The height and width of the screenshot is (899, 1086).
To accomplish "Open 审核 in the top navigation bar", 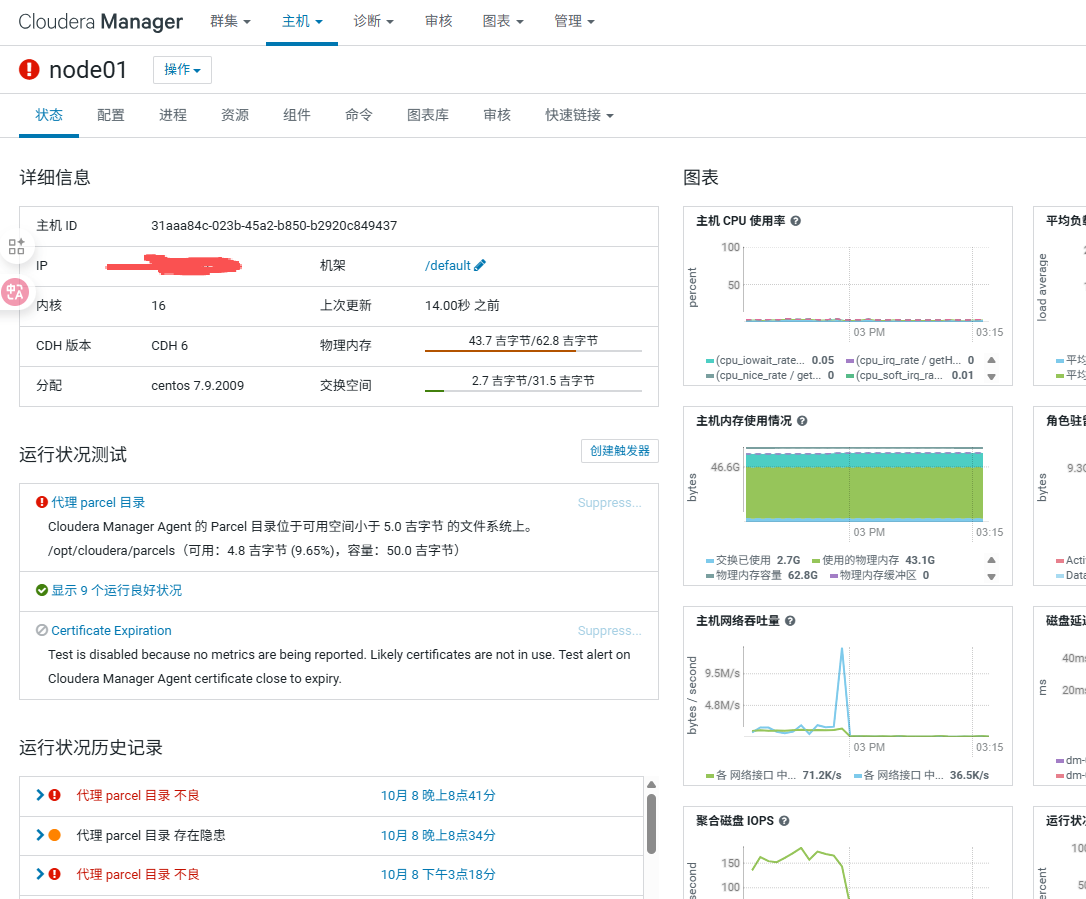I will pyautogui.click(x=438, y=21).
